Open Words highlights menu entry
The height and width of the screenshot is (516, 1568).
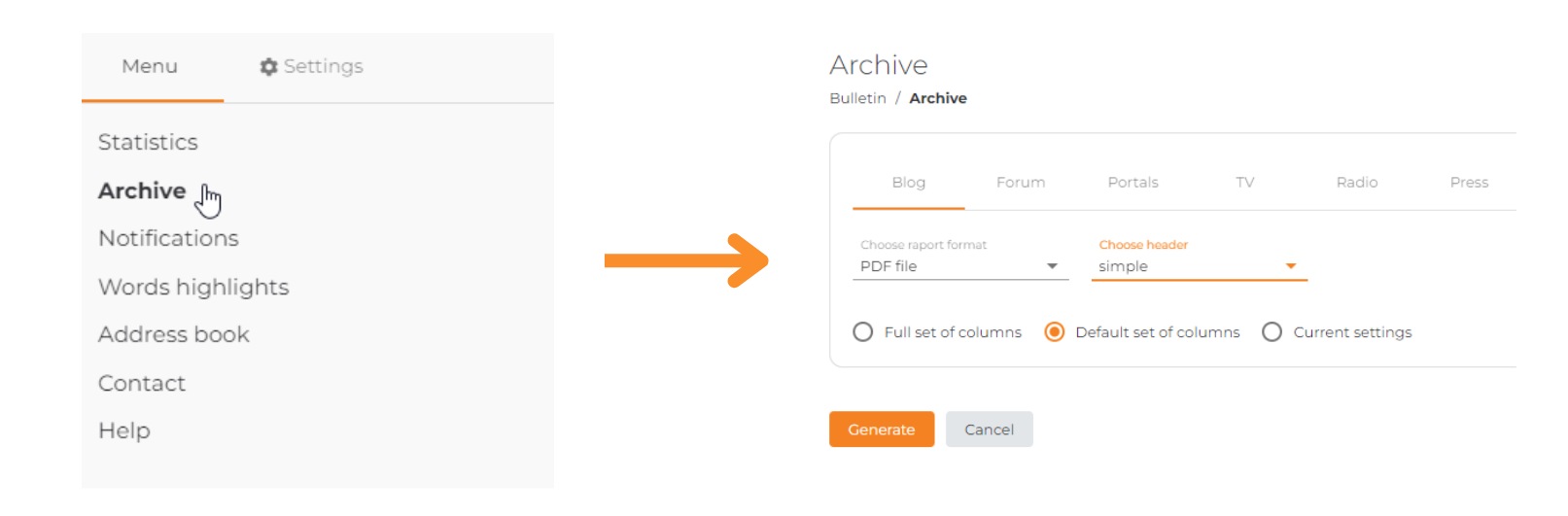193,287
